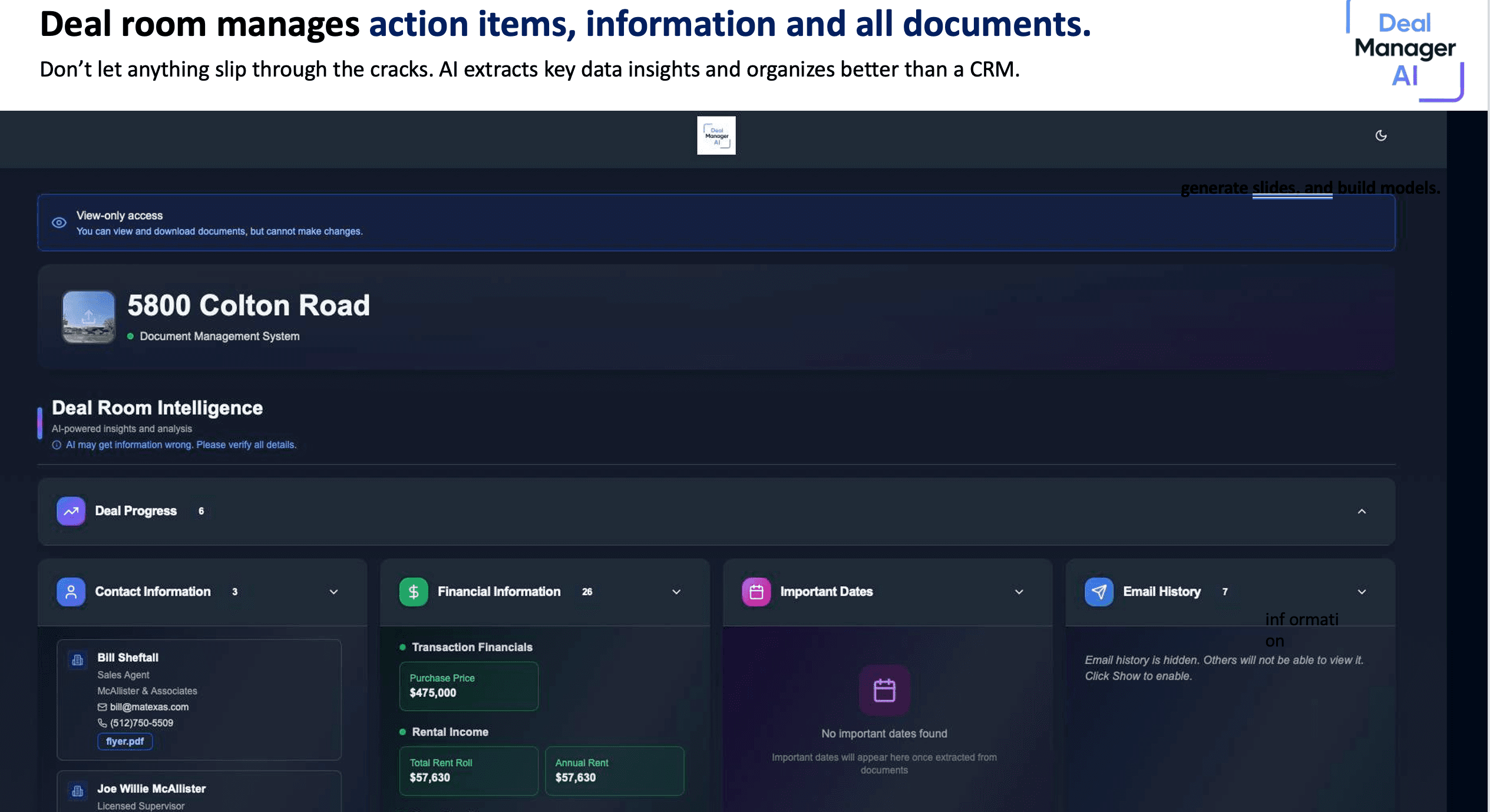Click the Document Management System status label

[x=219, y=336]
